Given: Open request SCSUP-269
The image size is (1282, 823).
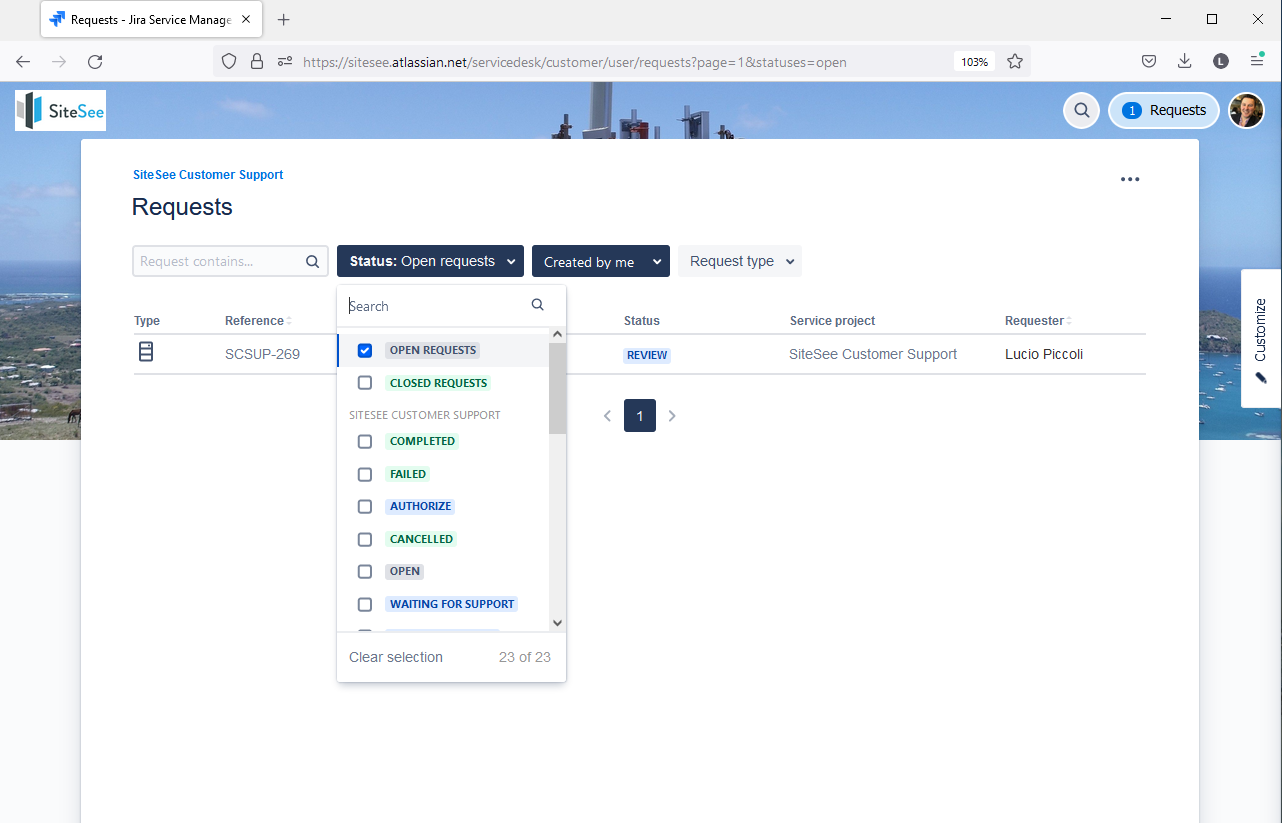Looking at the screenshot, I should coord(262,354).
